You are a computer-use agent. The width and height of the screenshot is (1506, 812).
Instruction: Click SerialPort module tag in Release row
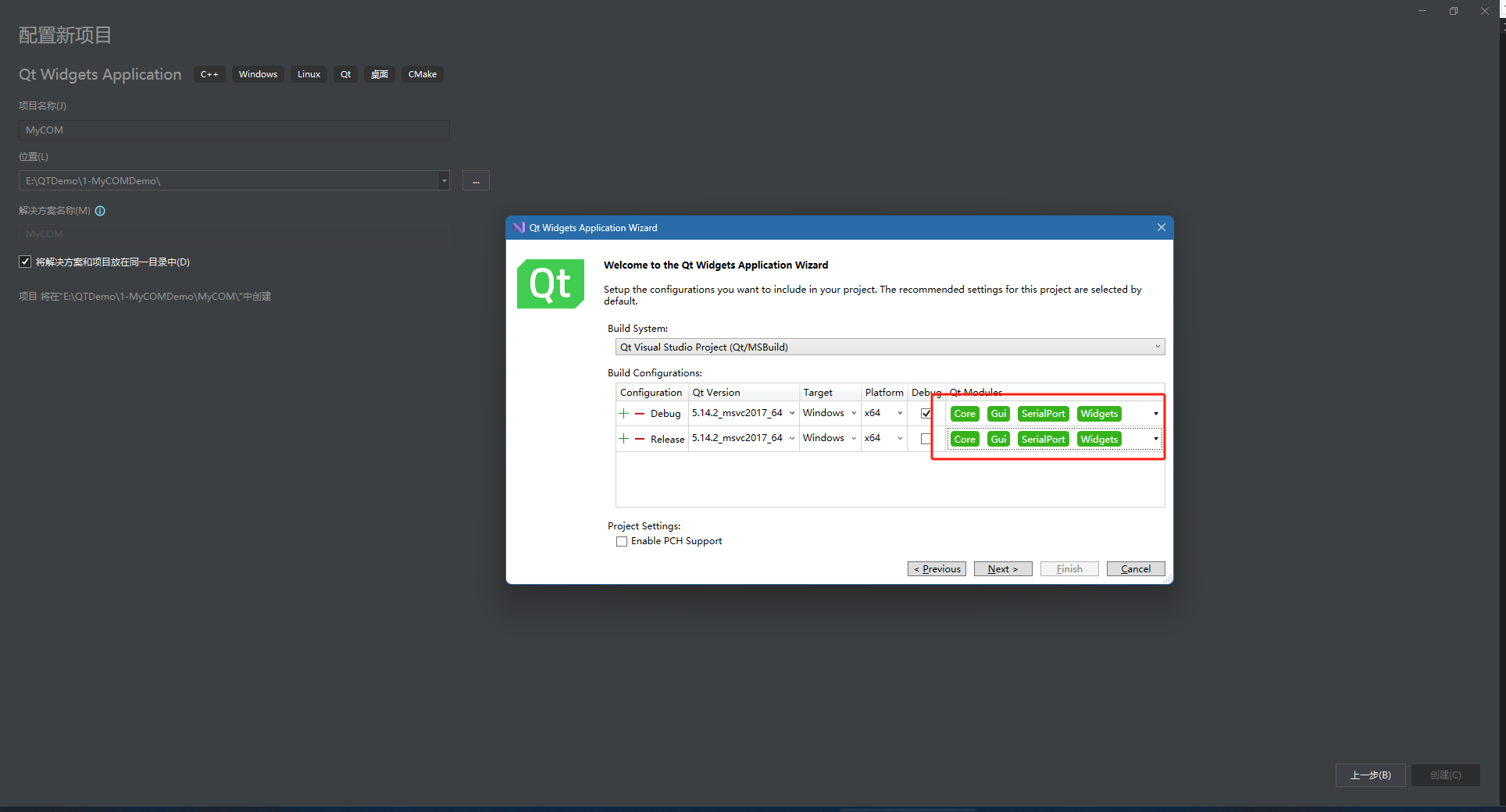[x=1043, y=440]
